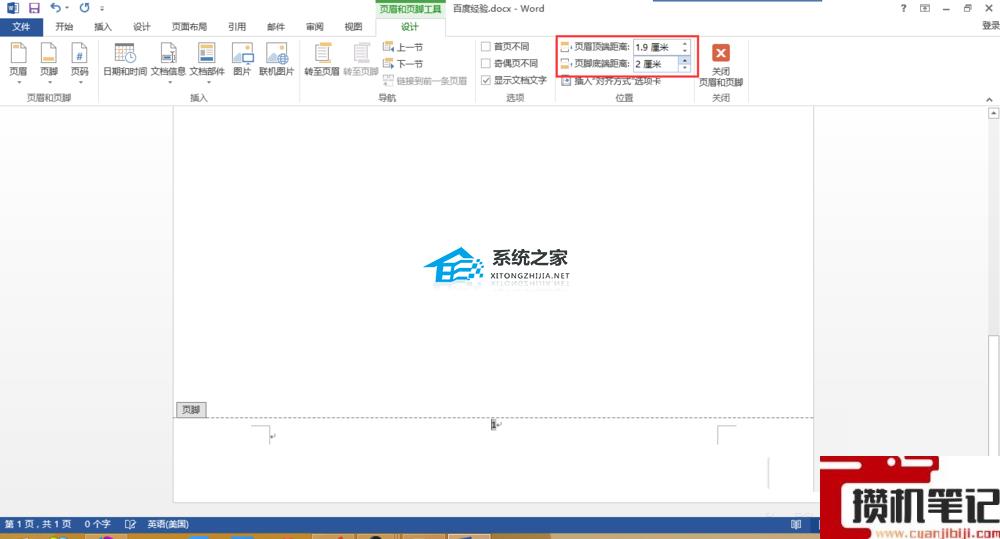
Task: Switch to the 引用 References tab
Action: tap(237, 27)
